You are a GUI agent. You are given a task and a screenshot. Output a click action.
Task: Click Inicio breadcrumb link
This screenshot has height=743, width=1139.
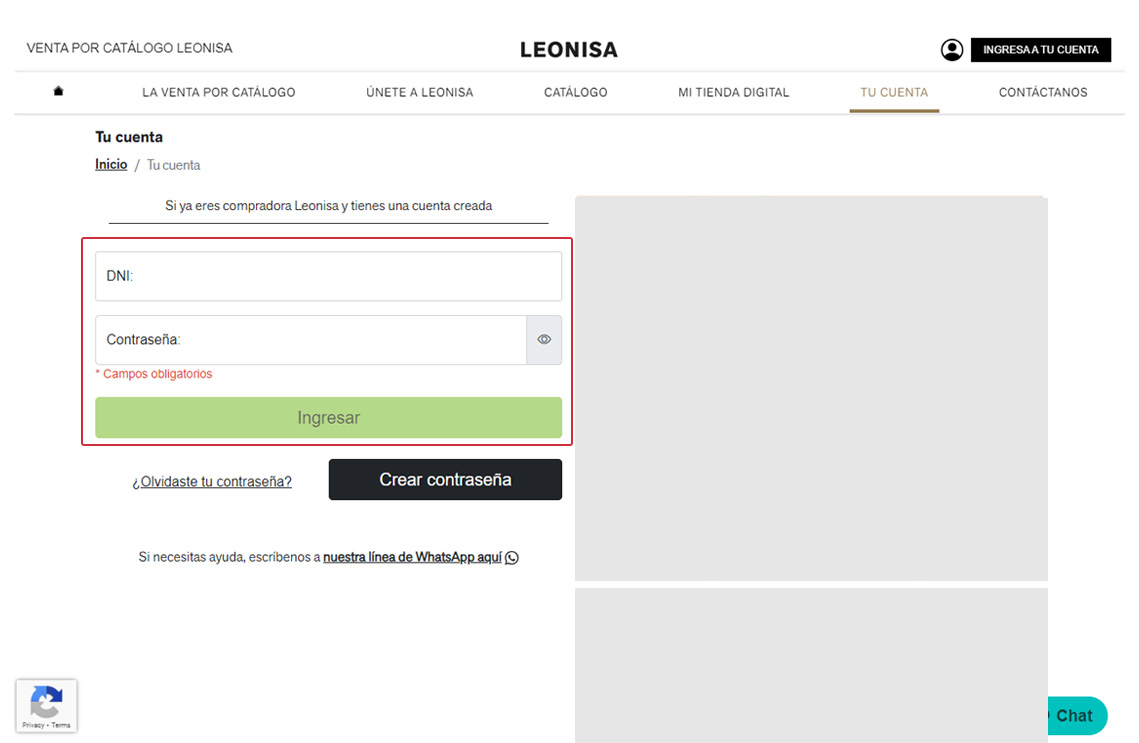111,165
